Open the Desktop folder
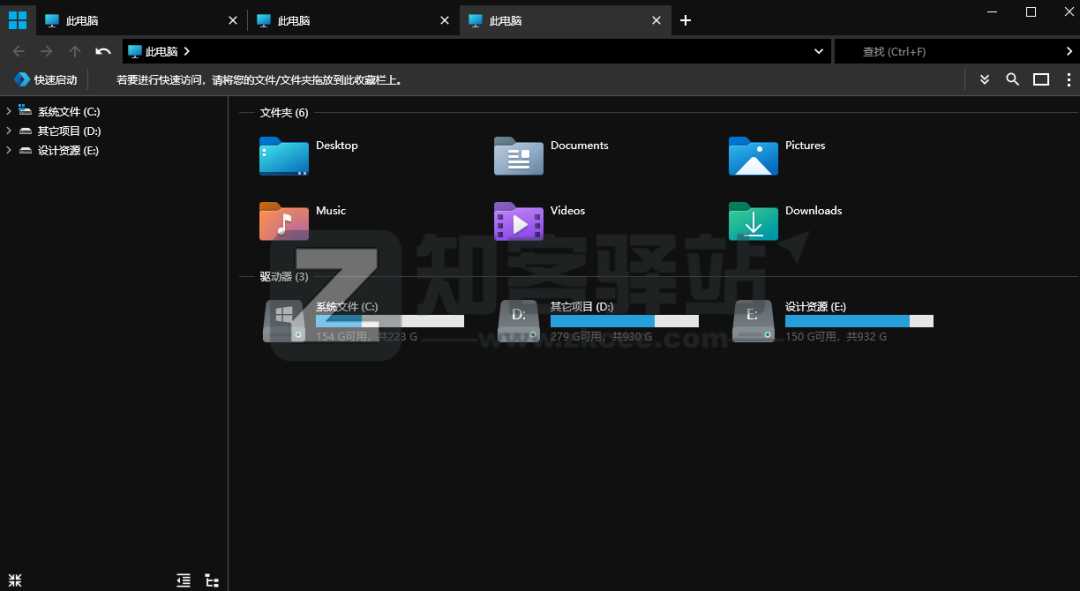The image size is (1080, 591). (x=284, y=157)
